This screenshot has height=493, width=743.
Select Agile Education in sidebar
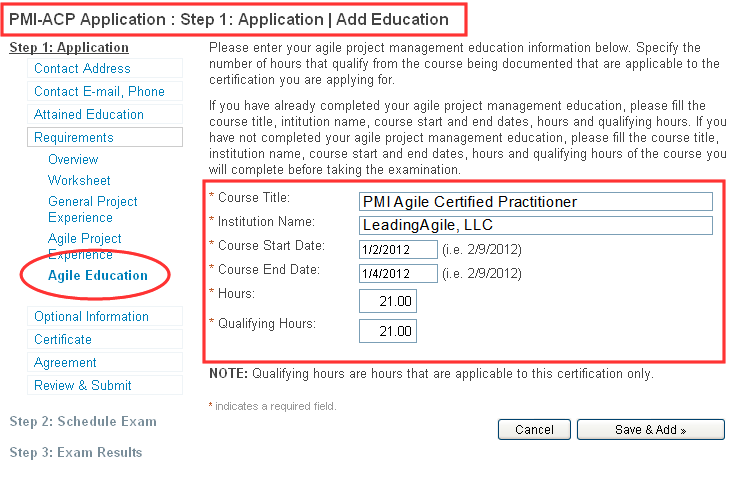[98, 275]
